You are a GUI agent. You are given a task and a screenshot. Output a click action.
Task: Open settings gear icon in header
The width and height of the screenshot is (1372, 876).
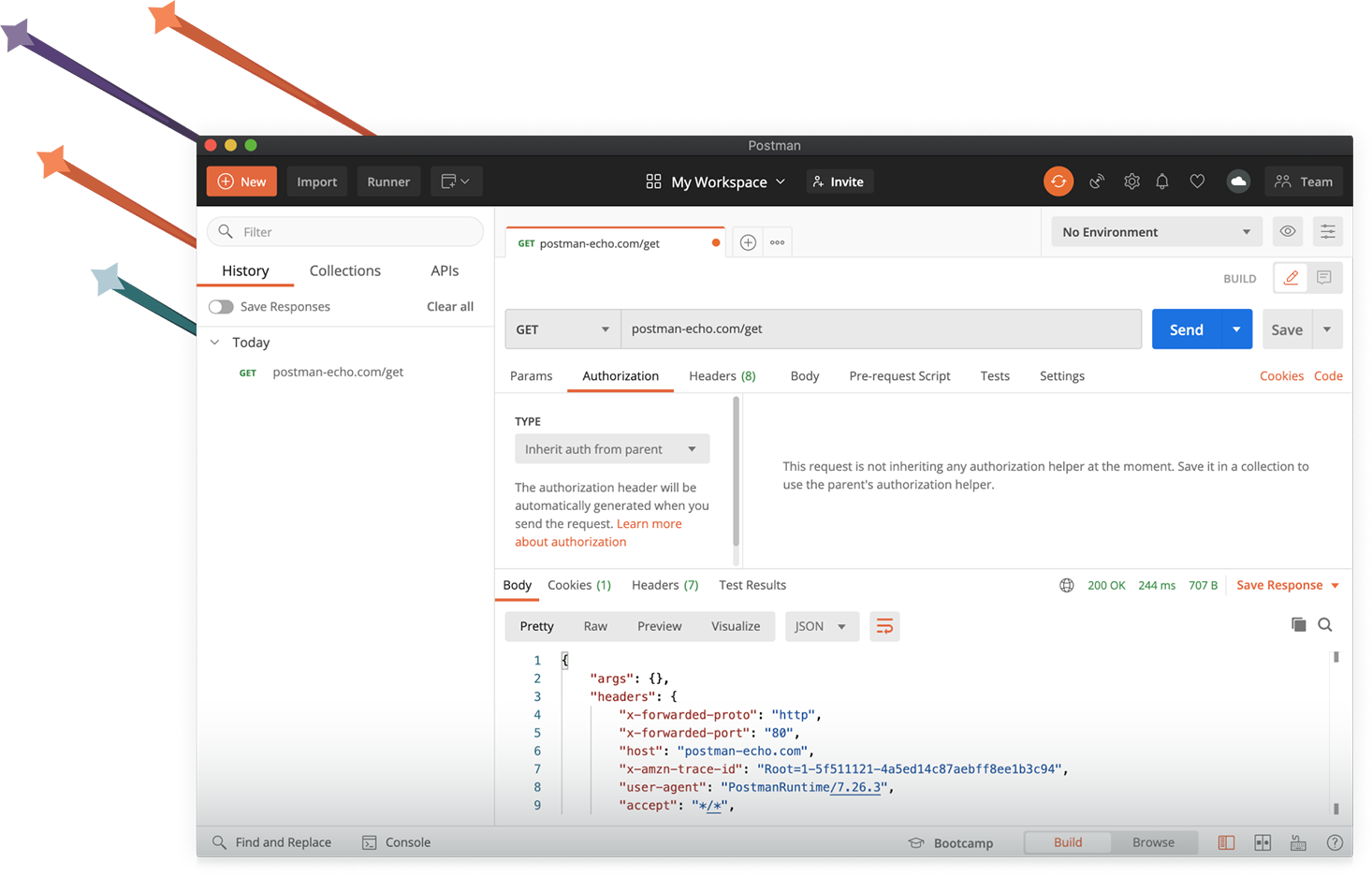tap(1131, 182)
